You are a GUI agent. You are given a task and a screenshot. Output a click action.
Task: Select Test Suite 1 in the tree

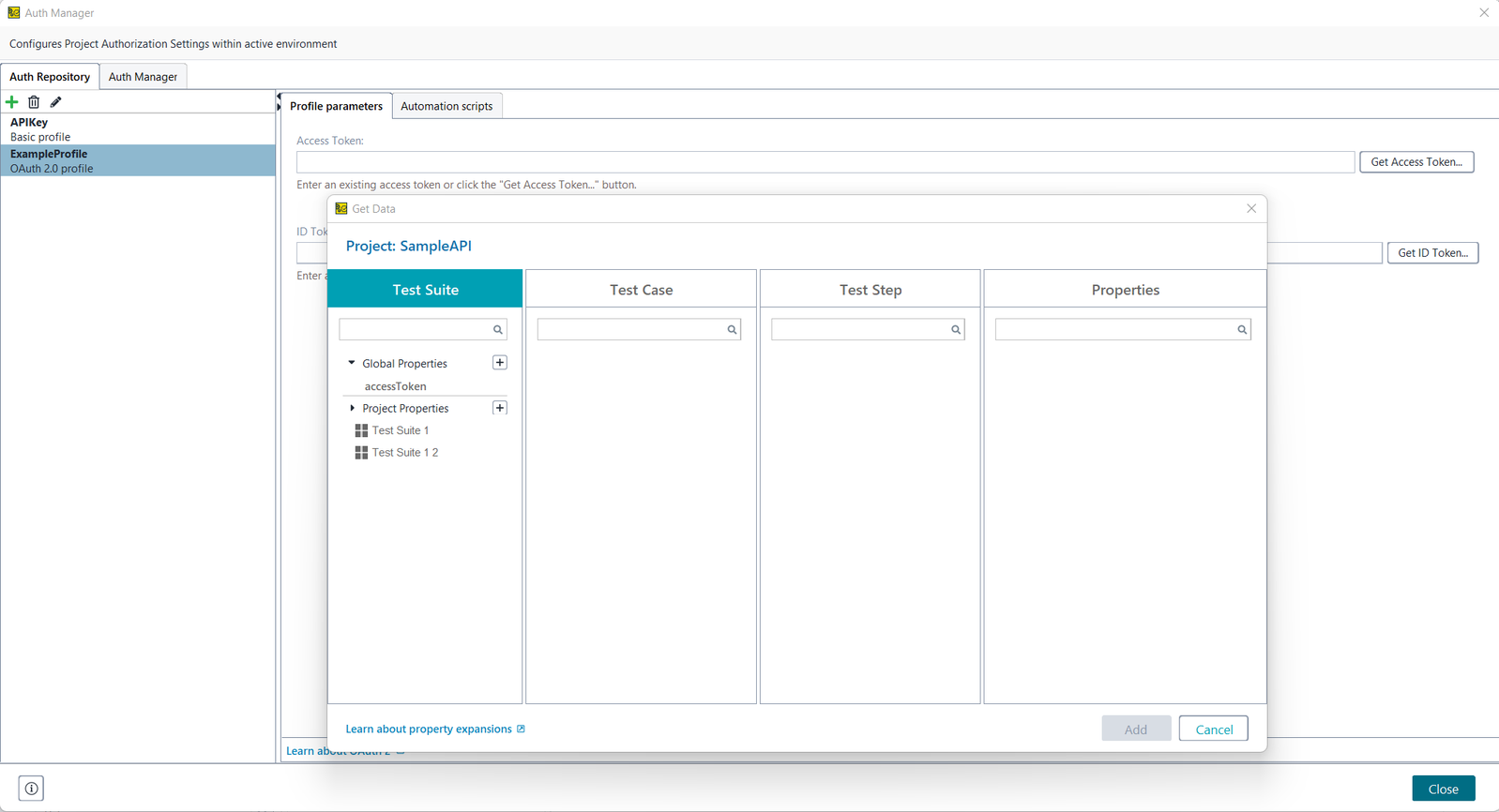[x=400, y=430]
